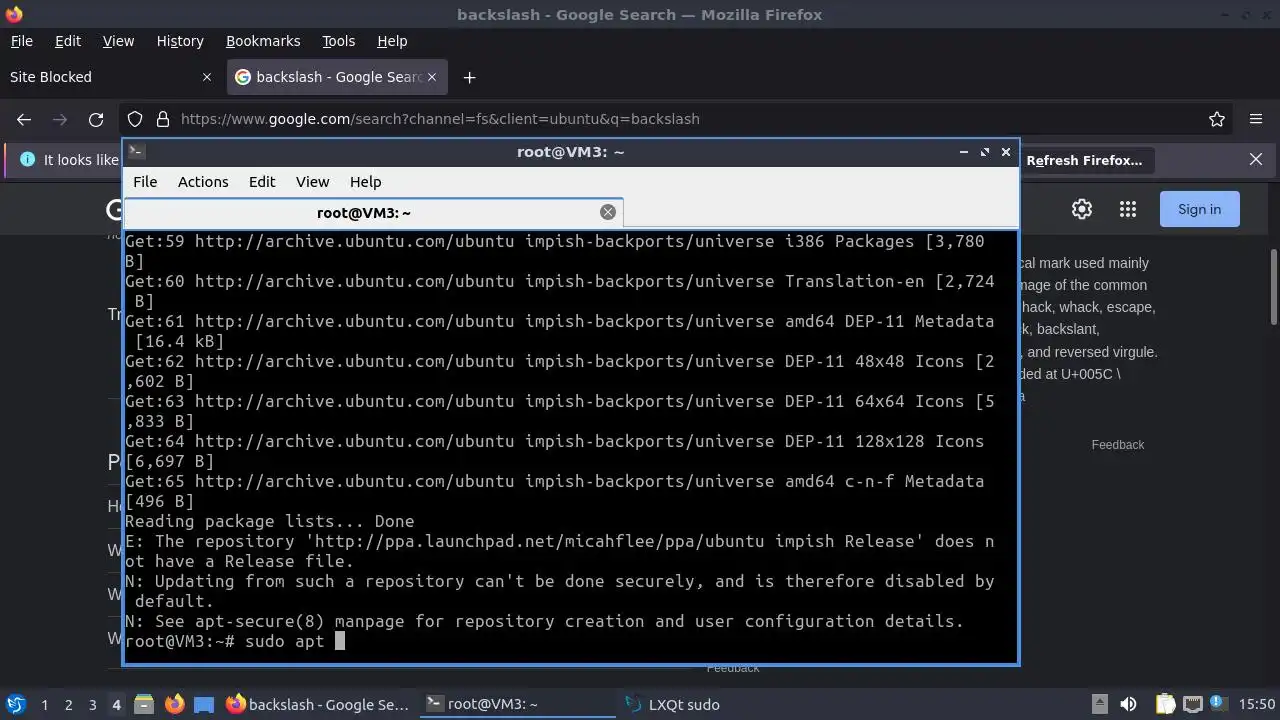Open Firefox File menu

(x=21, y=41)
